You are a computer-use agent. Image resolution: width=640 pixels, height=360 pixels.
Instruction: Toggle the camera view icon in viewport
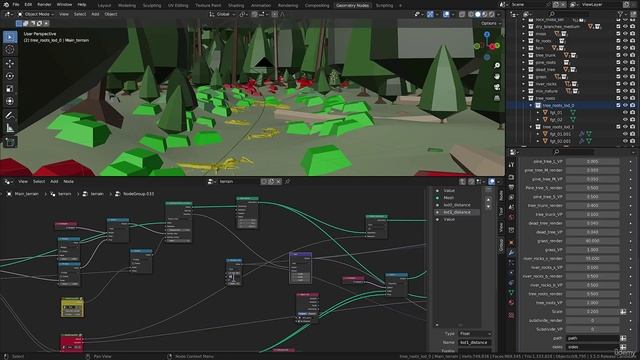(497, 87)
